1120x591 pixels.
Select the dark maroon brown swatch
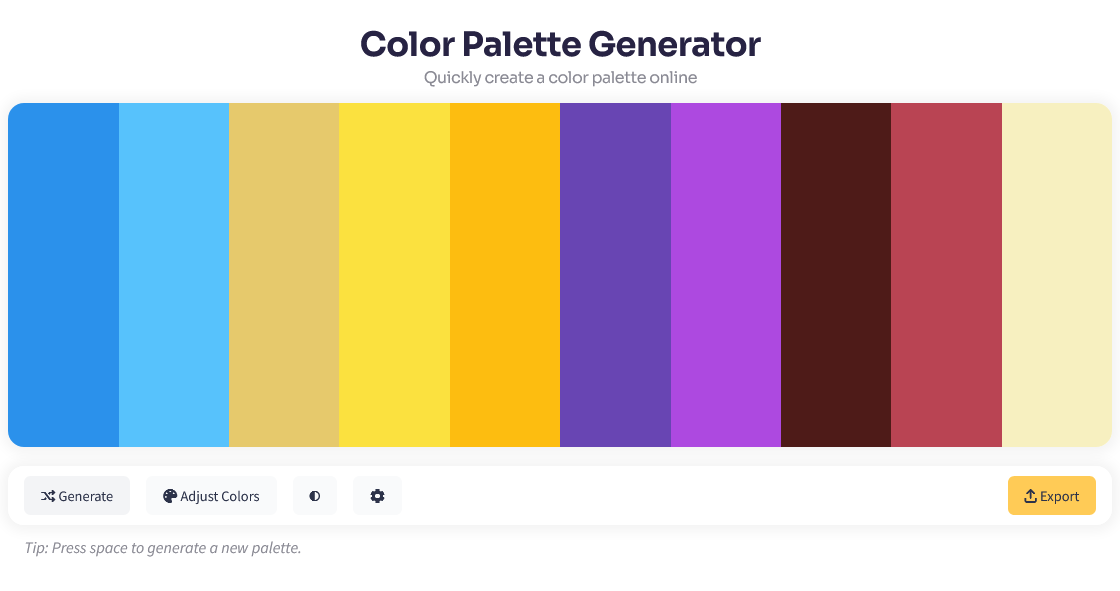pos(836,275)
